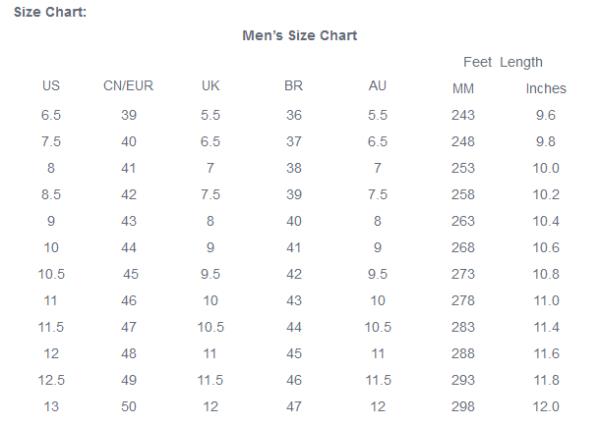Image resolution: width=600 pixels, height=425 pixels.
Task: Click the US column header
Action: click(x=50, y=88)
